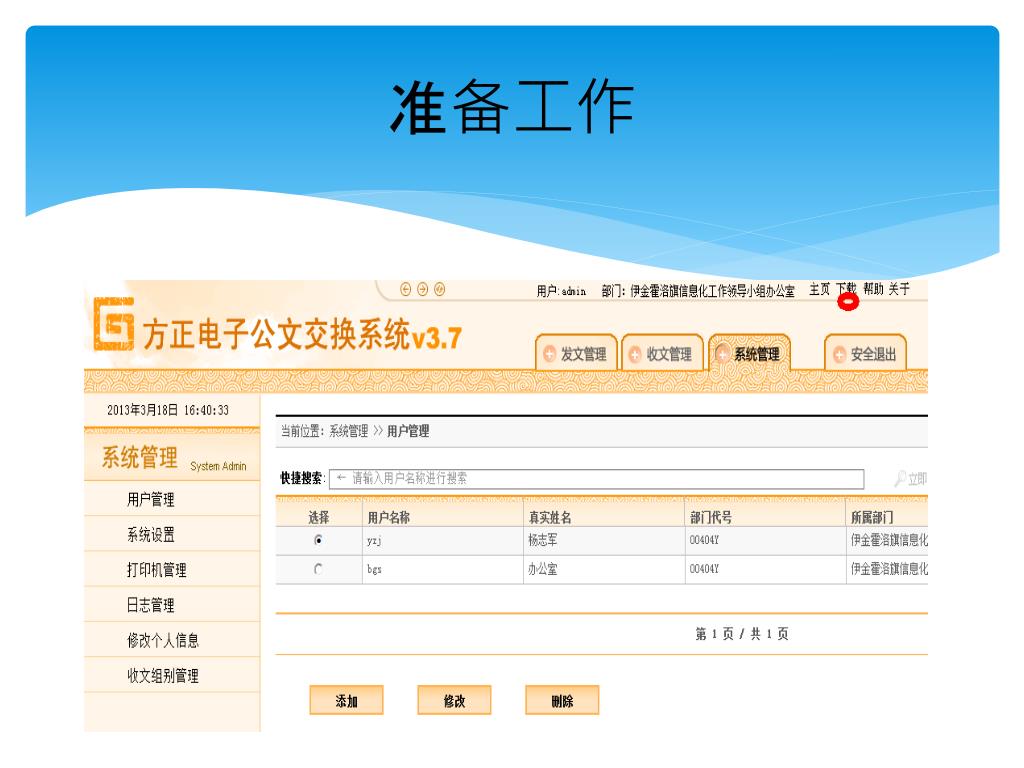Viewport: 1024px width, 768px height.
Task: Open the 收文管理 tab
Action: [662, 354]
